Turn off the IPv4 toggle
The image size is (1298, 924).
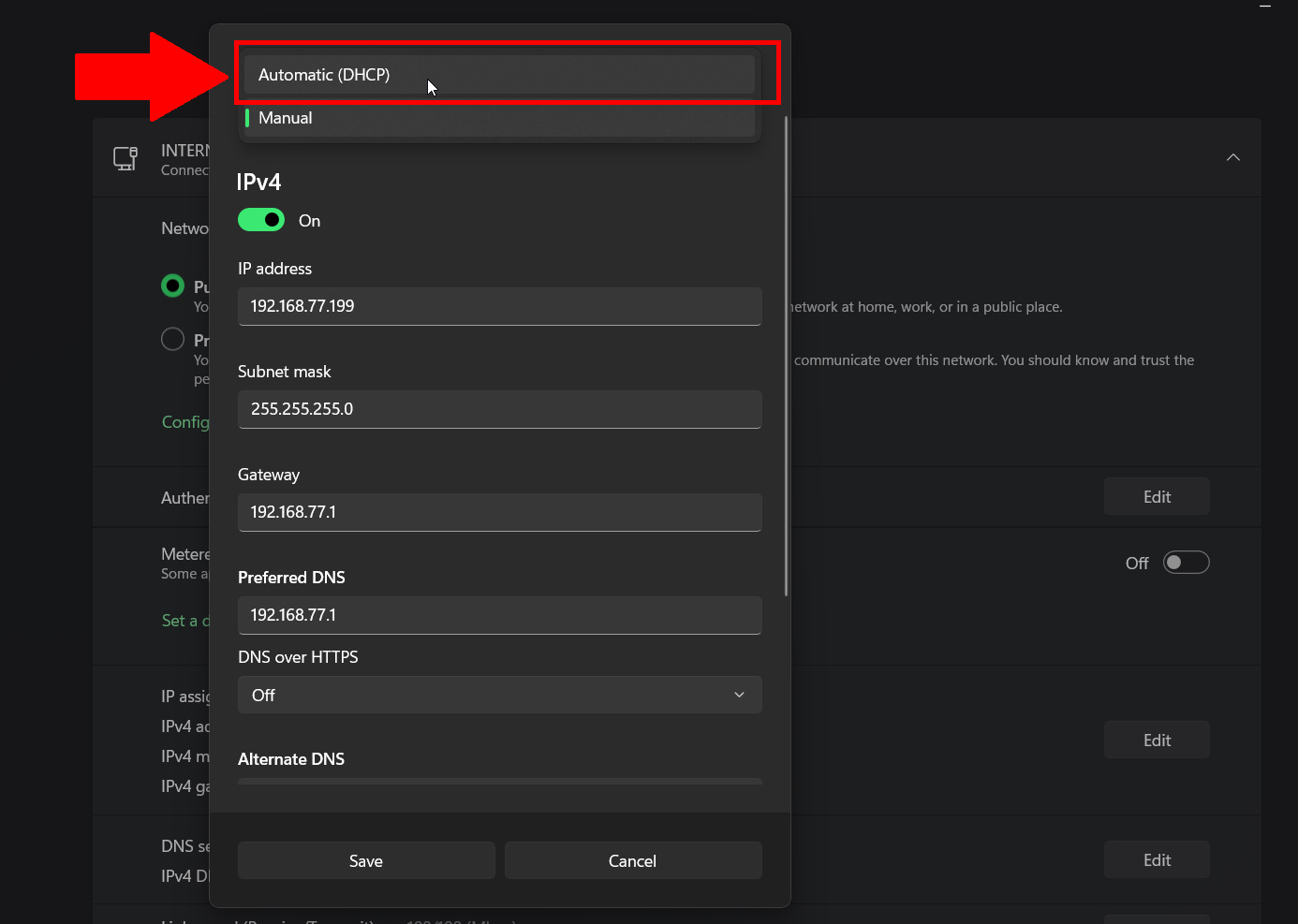point(261,220)
